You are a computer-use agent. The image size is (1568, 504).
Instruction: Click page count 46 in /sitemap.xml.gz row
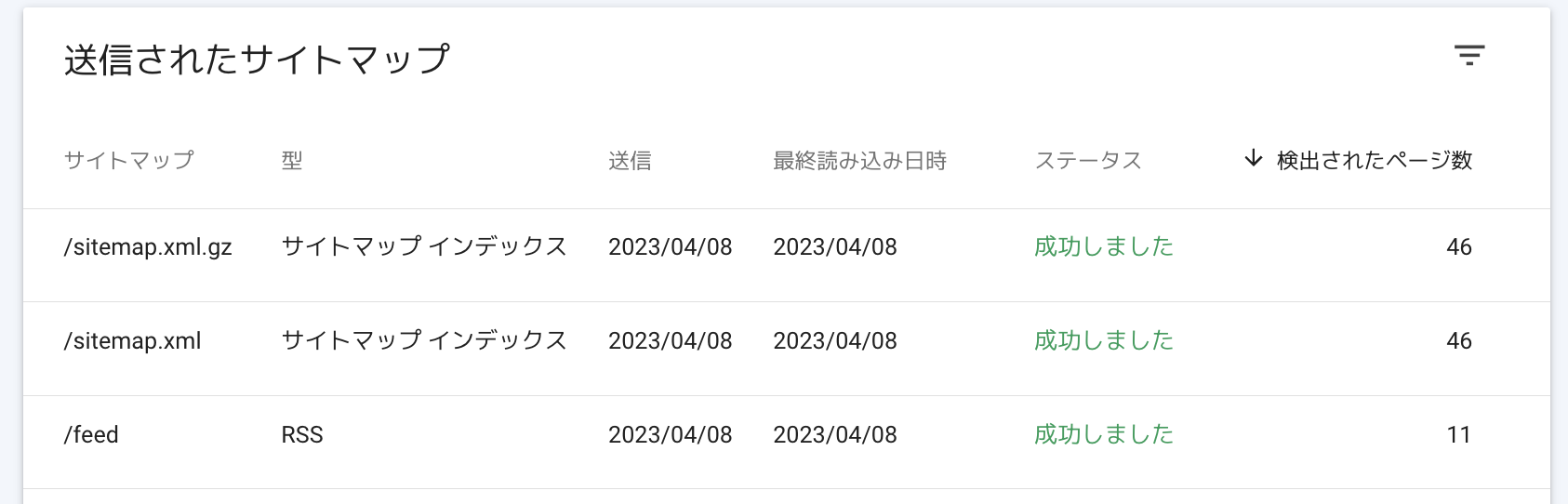tap(1459, 246)
